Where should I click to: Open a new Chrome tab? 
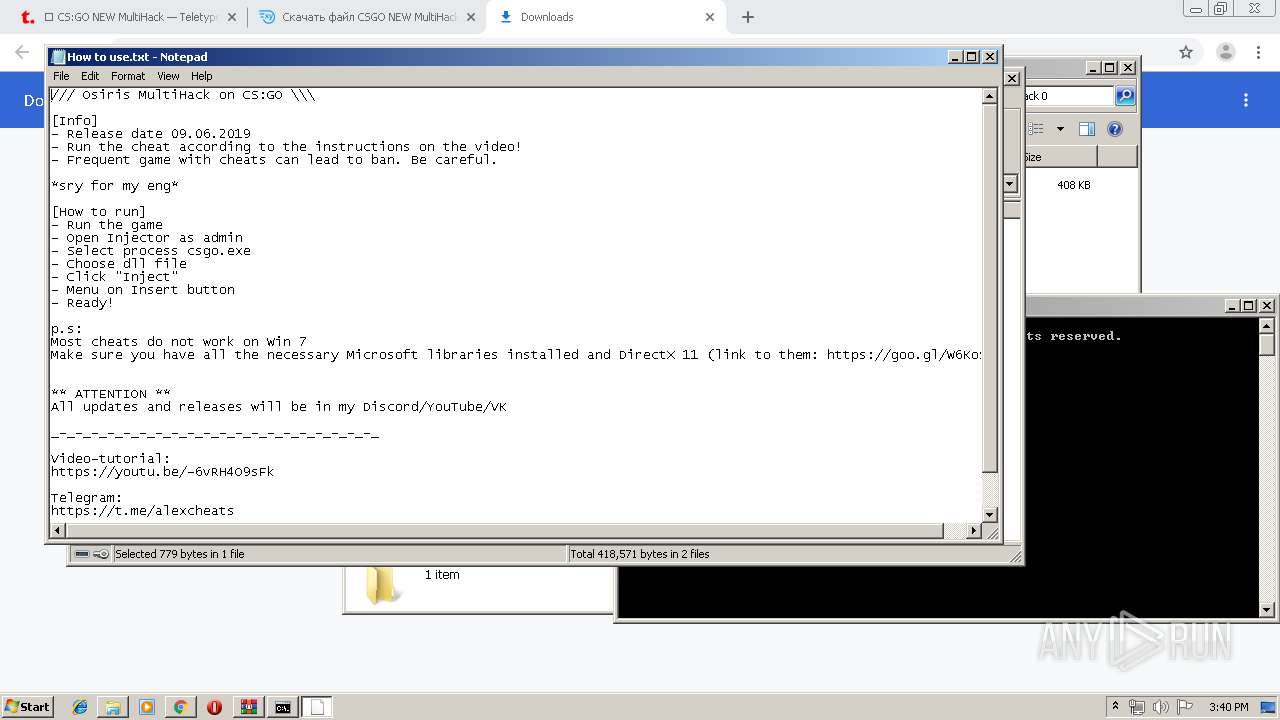pos(748,17)
